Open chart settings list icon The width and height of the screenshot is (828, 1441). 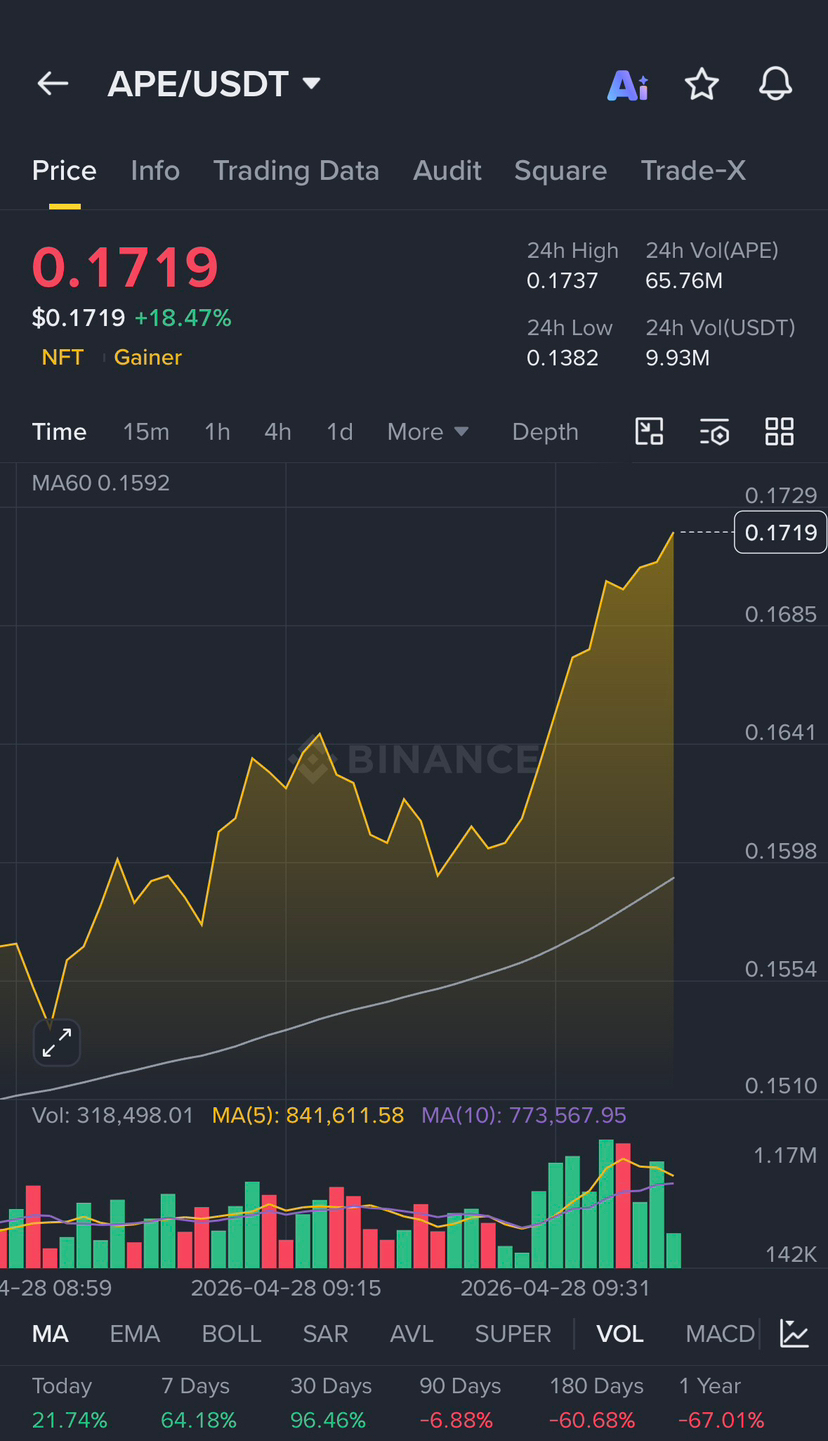coord(714,432)
